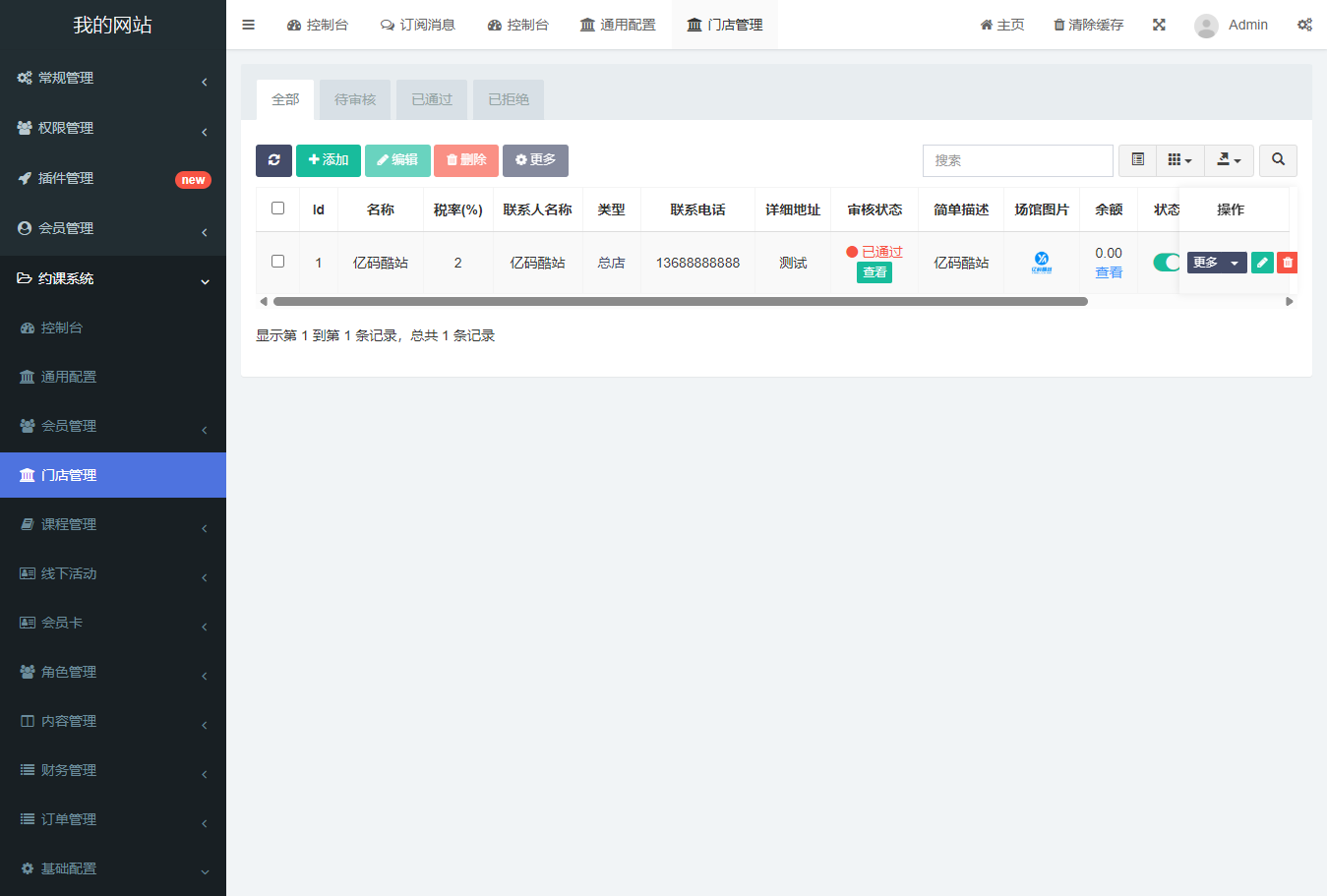Click the refresh table button

point(273,160)
